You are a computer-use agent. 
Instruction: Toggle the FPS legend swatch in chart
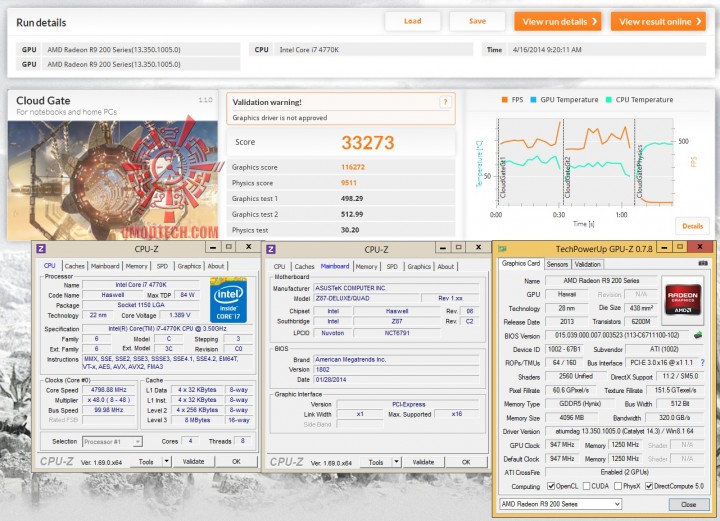click(x=504, y=100)
